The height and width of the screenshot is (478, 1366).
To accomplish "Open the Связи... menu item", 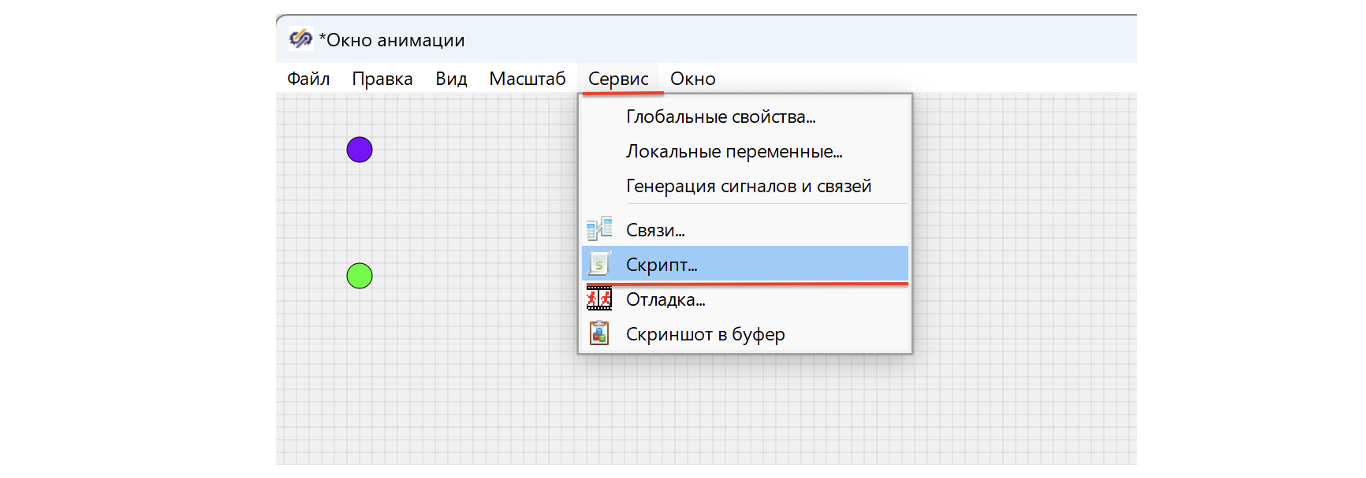I will pyautogui.click(x=745, y=230).
